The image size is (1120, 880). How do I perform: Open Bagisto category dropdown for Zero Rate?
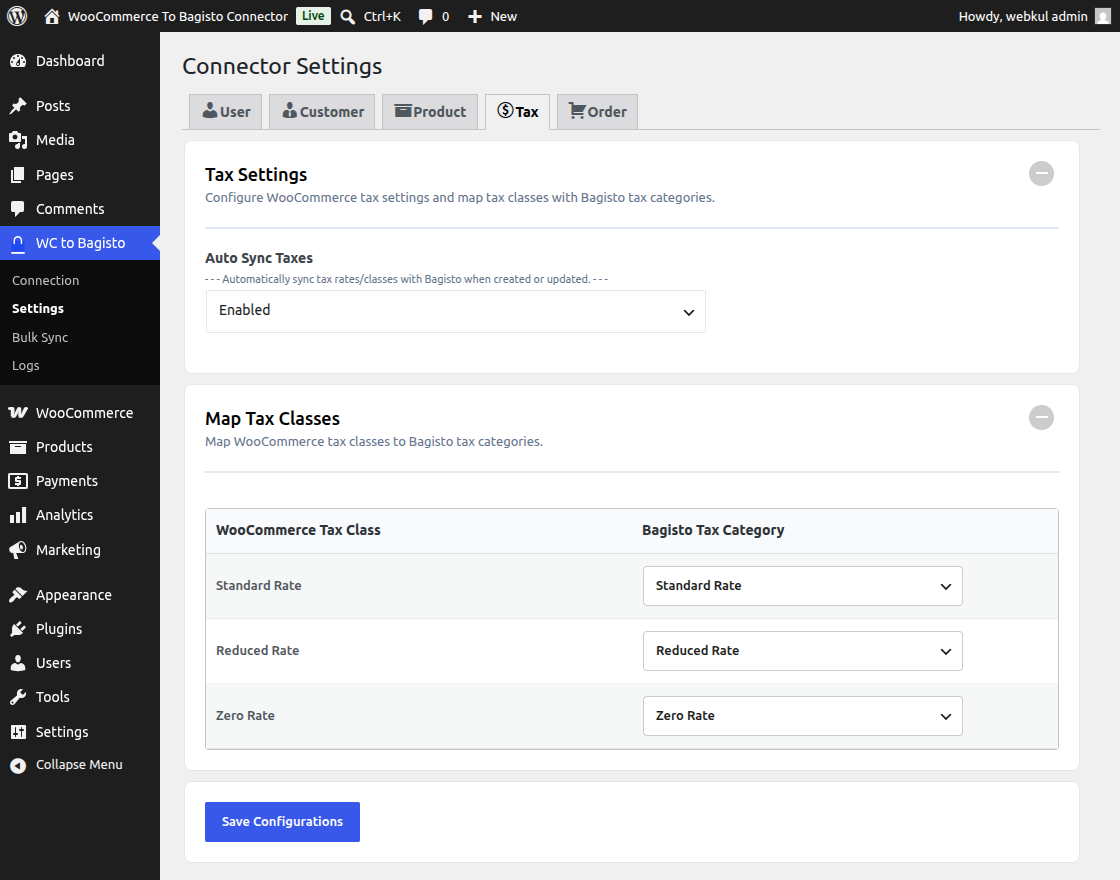(802, 716)
